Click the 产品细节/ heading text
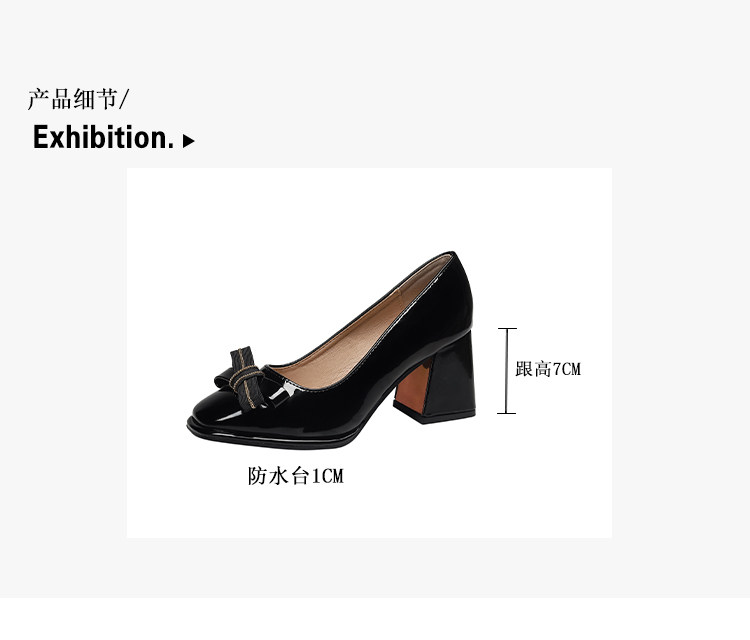Image resolution: width=750 pixels, height=640 pixels. click(x=78, y=99)
